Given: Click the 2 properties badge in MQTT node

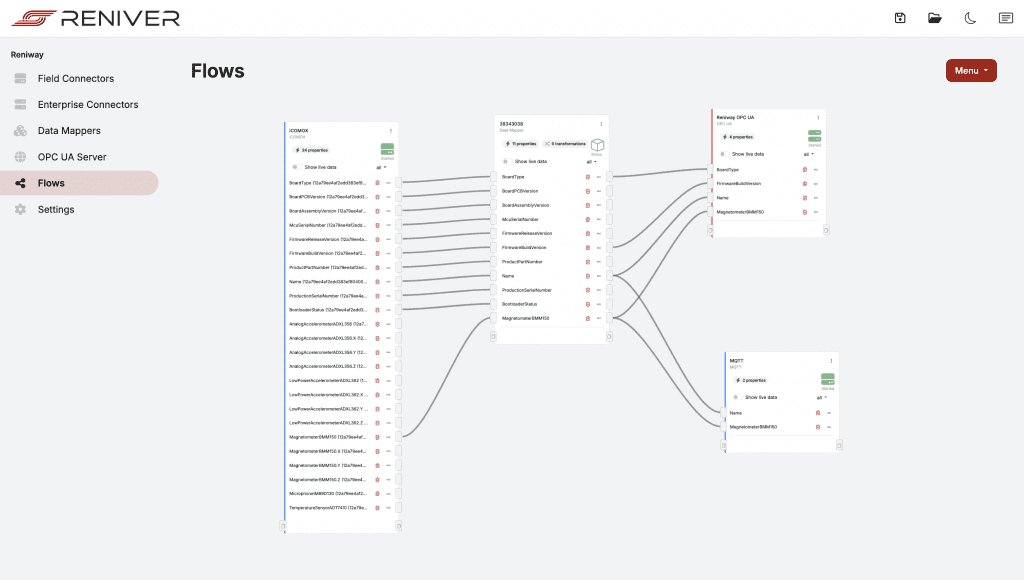Looking at the screenshot, I should pyautogui.click(x=751, y=380).
